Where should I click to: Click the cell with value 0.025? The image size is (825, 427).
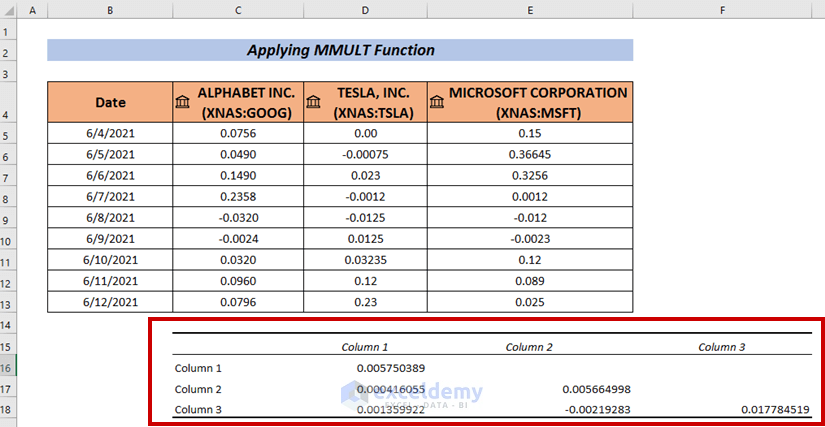tap(530, 302)
